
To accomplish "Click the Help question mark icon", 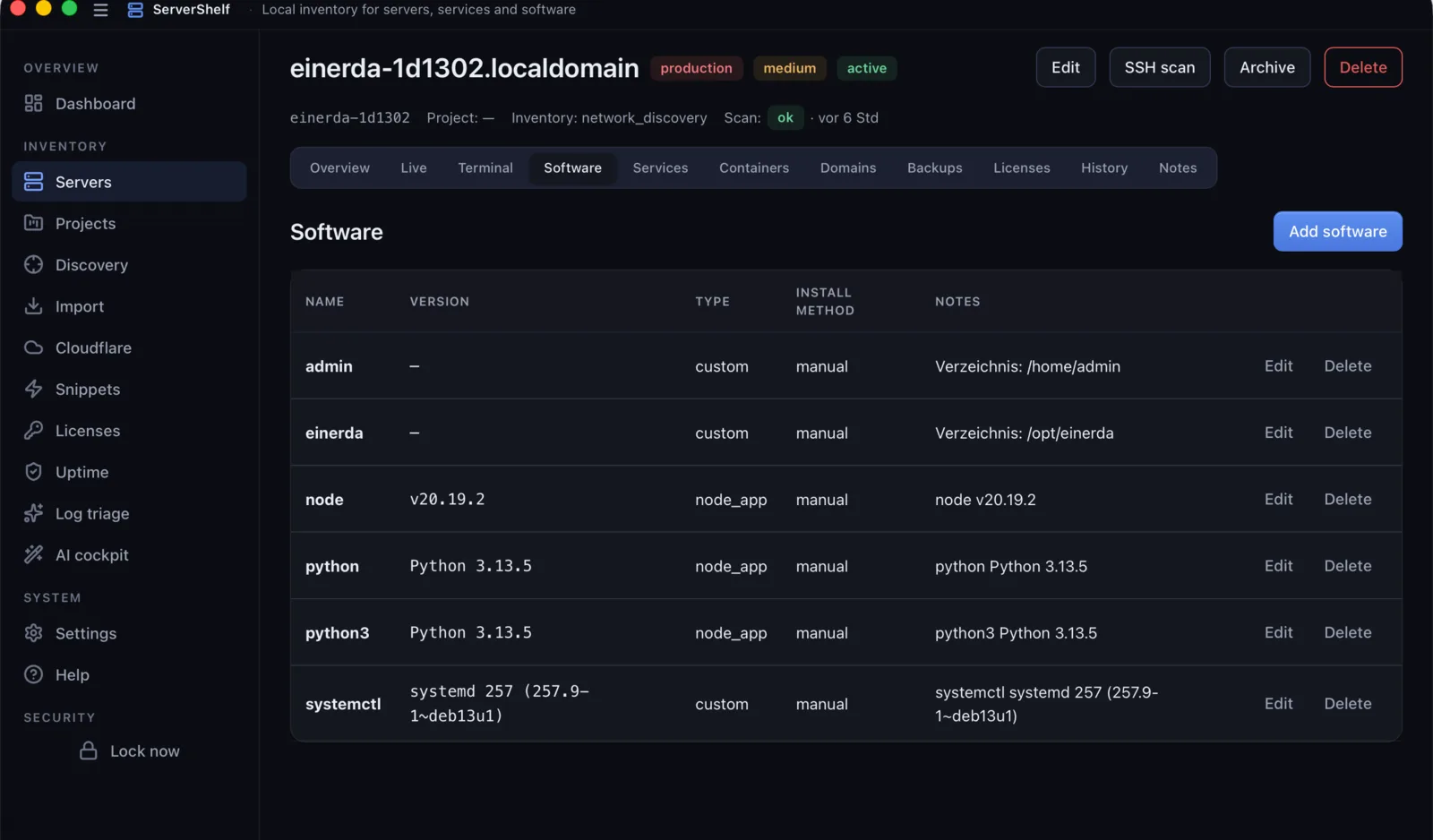I will point(33,674).
